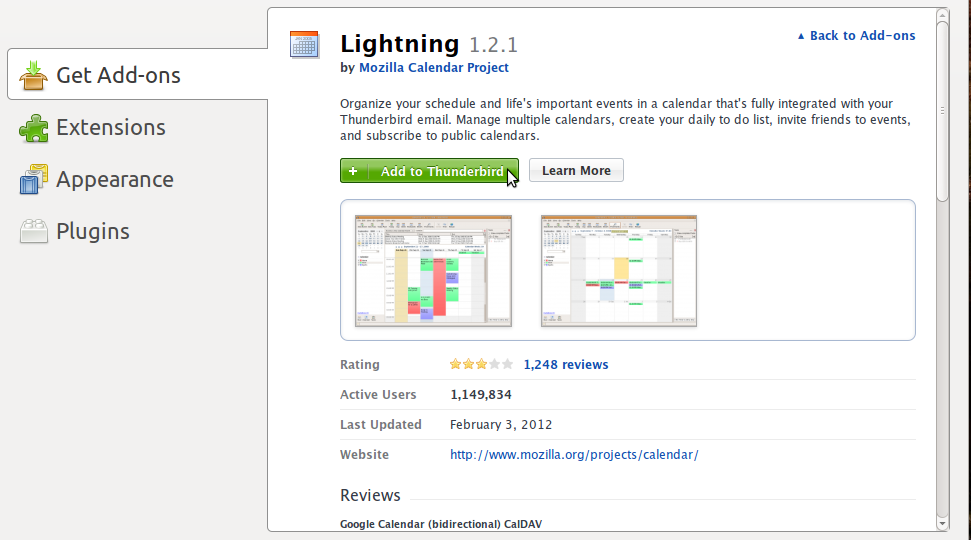Open the Get Add-ons tab
Screen dimensions: 971x540
(137, 74)
